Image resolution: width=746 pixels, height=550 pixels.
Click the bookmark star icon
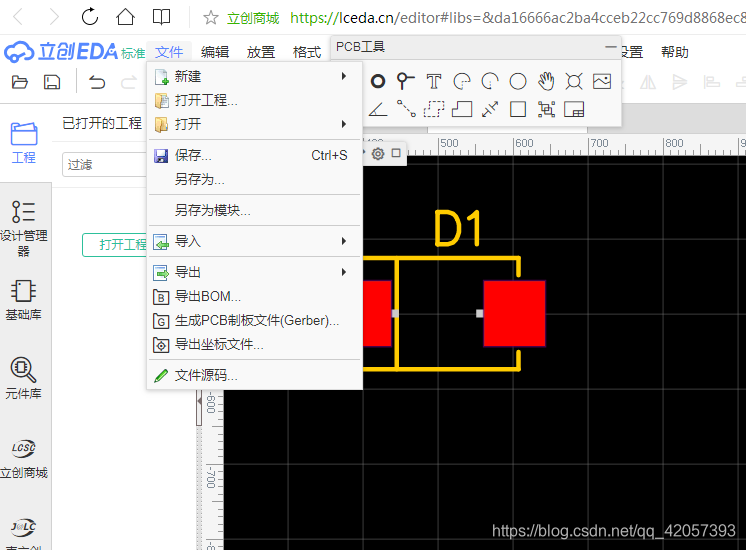(211, 18)
